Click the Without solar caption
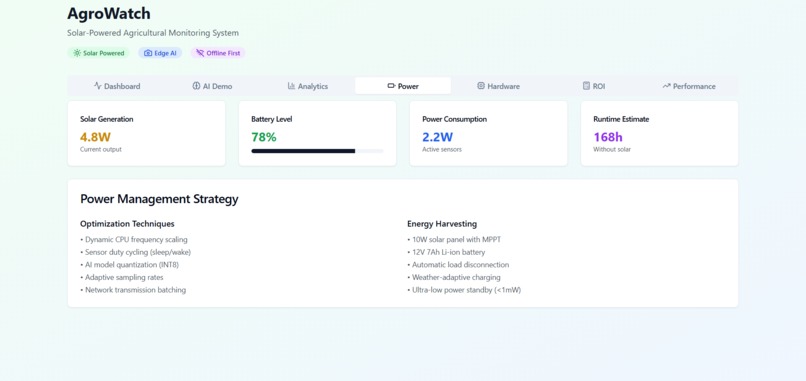The image size is (806, 381). tap(612, 149)
